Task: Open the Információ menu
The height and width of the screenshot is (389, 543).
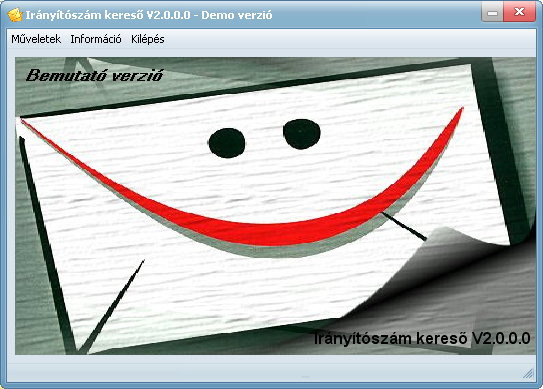Action: click(96, 39)
